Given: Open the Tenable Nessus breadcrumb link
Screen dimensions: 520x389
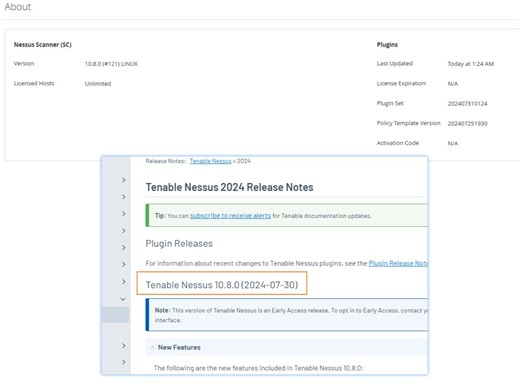Looking at the screenshot, I should pyautogui.click(x=210, y=161).
